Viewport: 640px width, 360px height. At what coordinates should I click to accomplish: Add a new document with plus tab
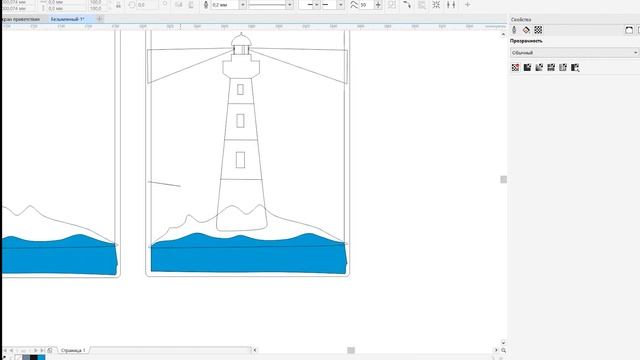(x=100, y=19)
